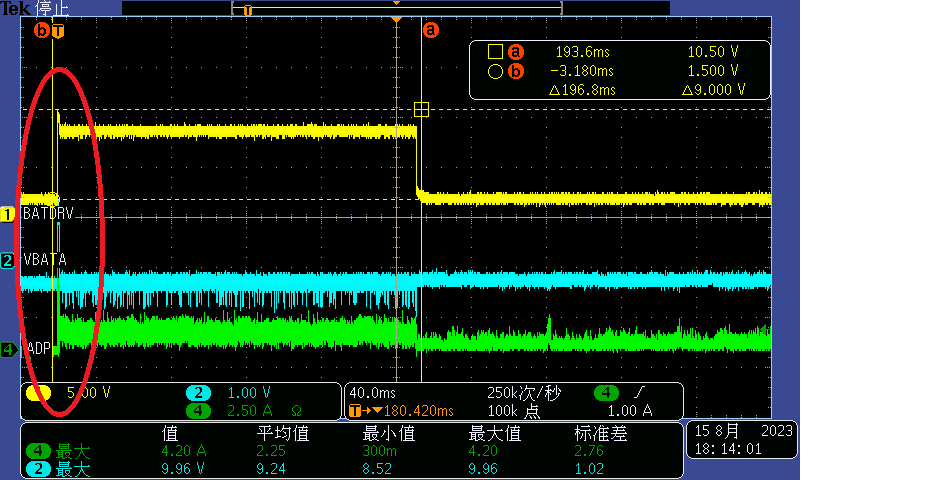Select the channel 4 ground marker
This screenshot has height=480, width=950.
[x=8, y=350]
